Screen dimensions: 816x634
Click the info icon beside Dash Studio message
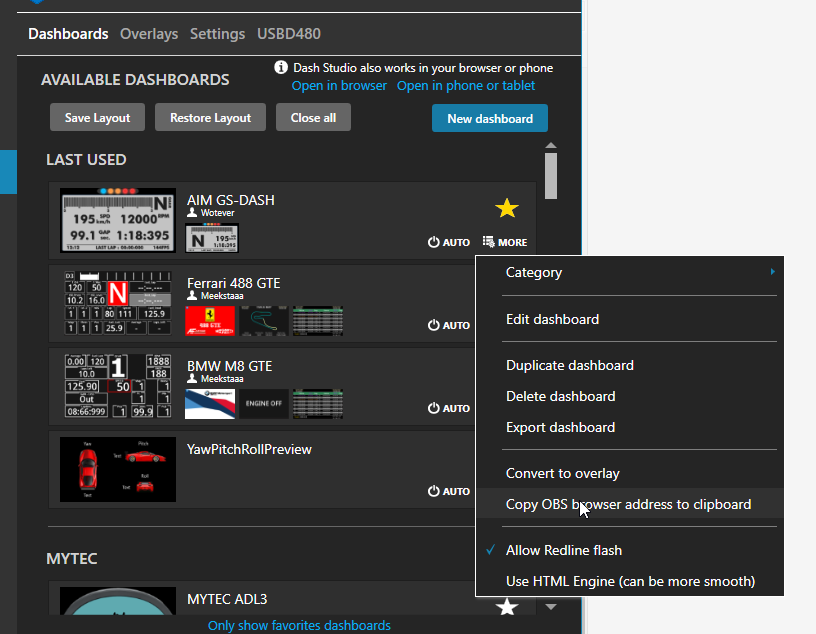point(281,67)
